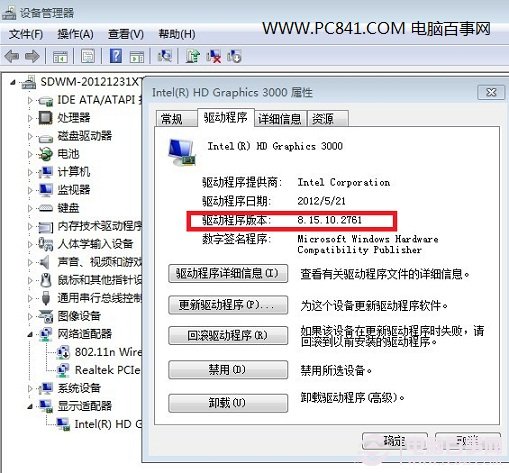Click the Update driver software toolbar icon

[192, 56]
